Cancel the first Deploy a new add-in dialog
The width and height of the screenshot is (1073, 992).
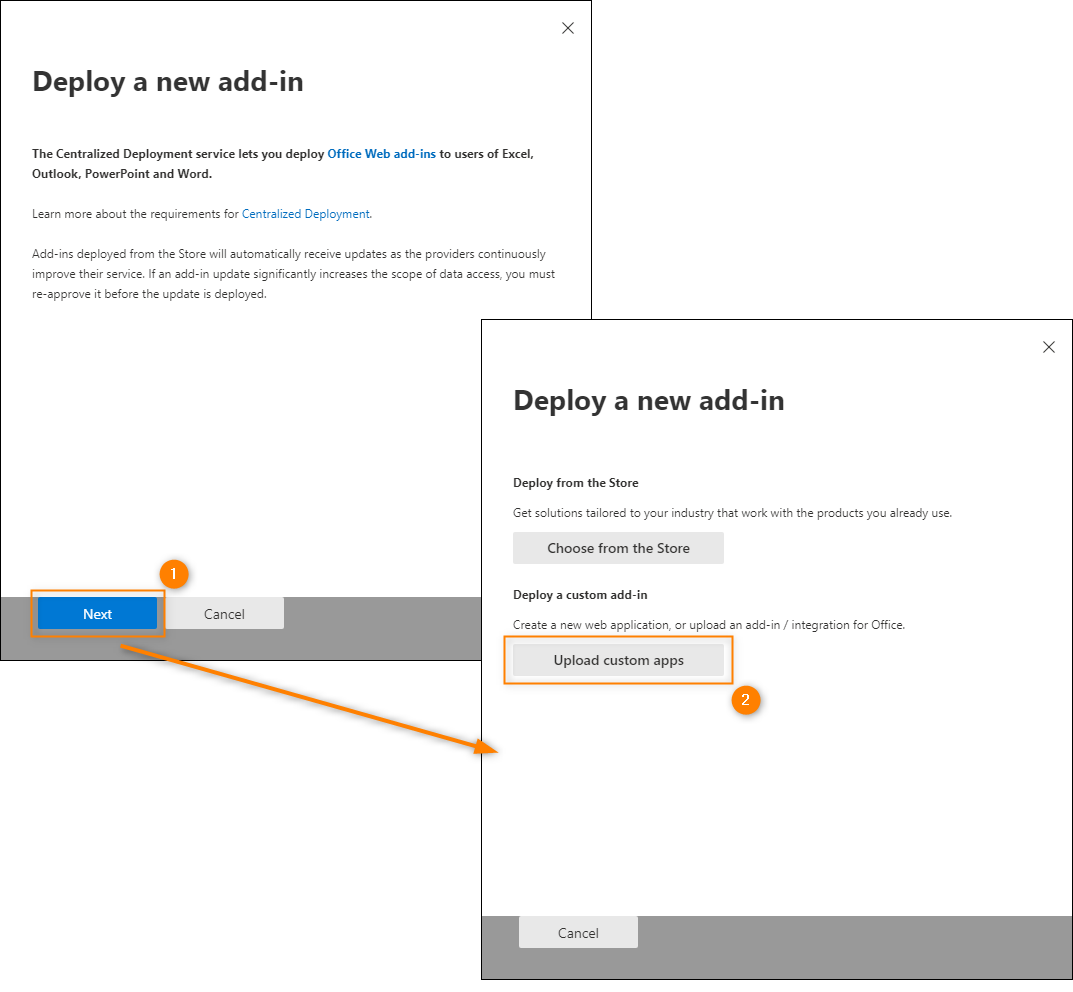pos(224,613)
